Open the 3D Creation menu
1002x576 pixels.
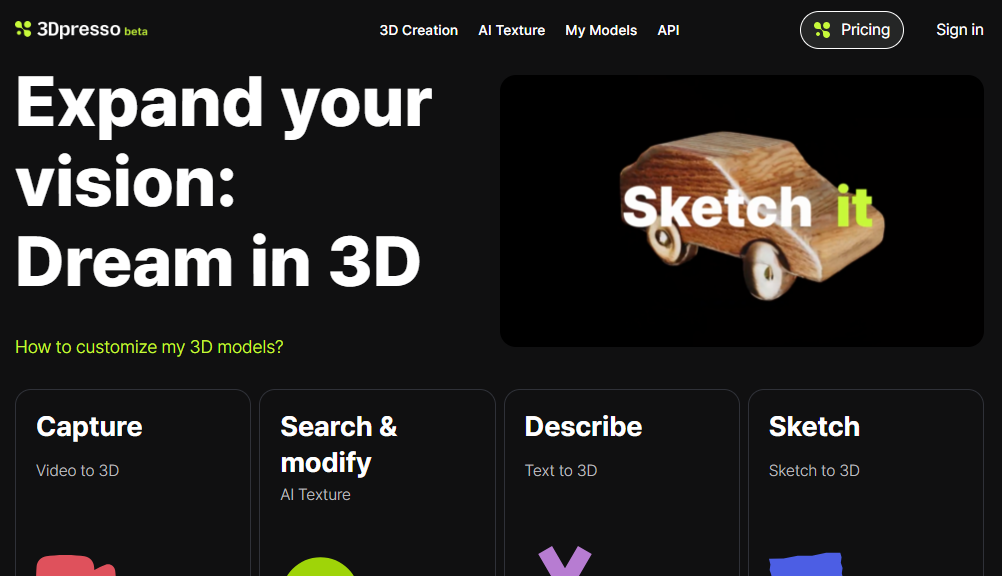tap(418, 30)
